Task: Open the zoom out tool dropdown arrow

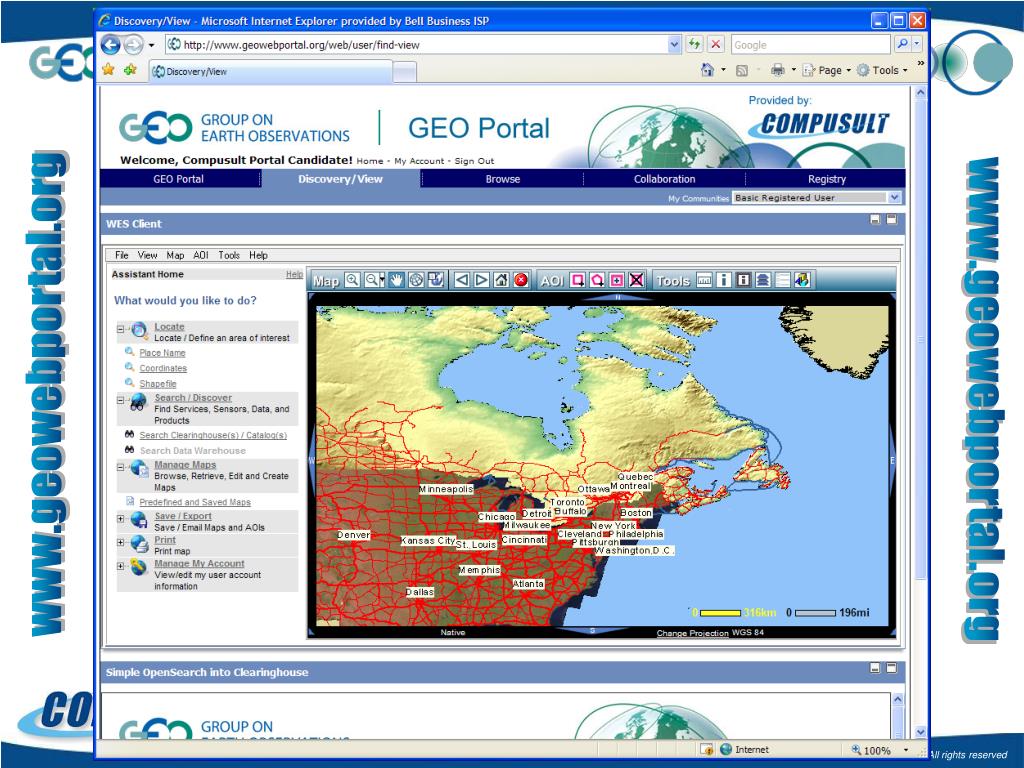Action: (x=381, y=280)
